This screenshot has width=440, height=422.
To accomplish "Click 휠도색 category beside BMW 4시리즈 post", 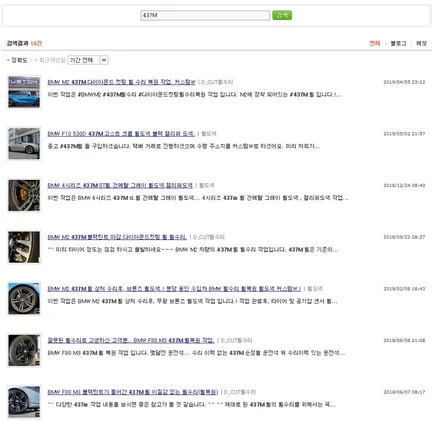I will 207,185.
